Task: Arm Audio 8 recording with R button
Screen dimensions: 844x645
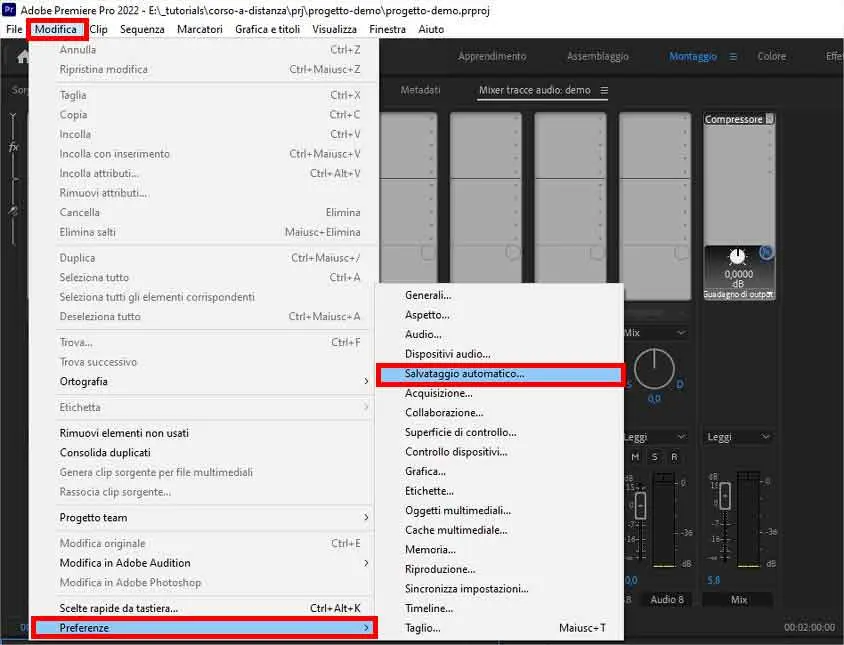Action: (674, 457)
